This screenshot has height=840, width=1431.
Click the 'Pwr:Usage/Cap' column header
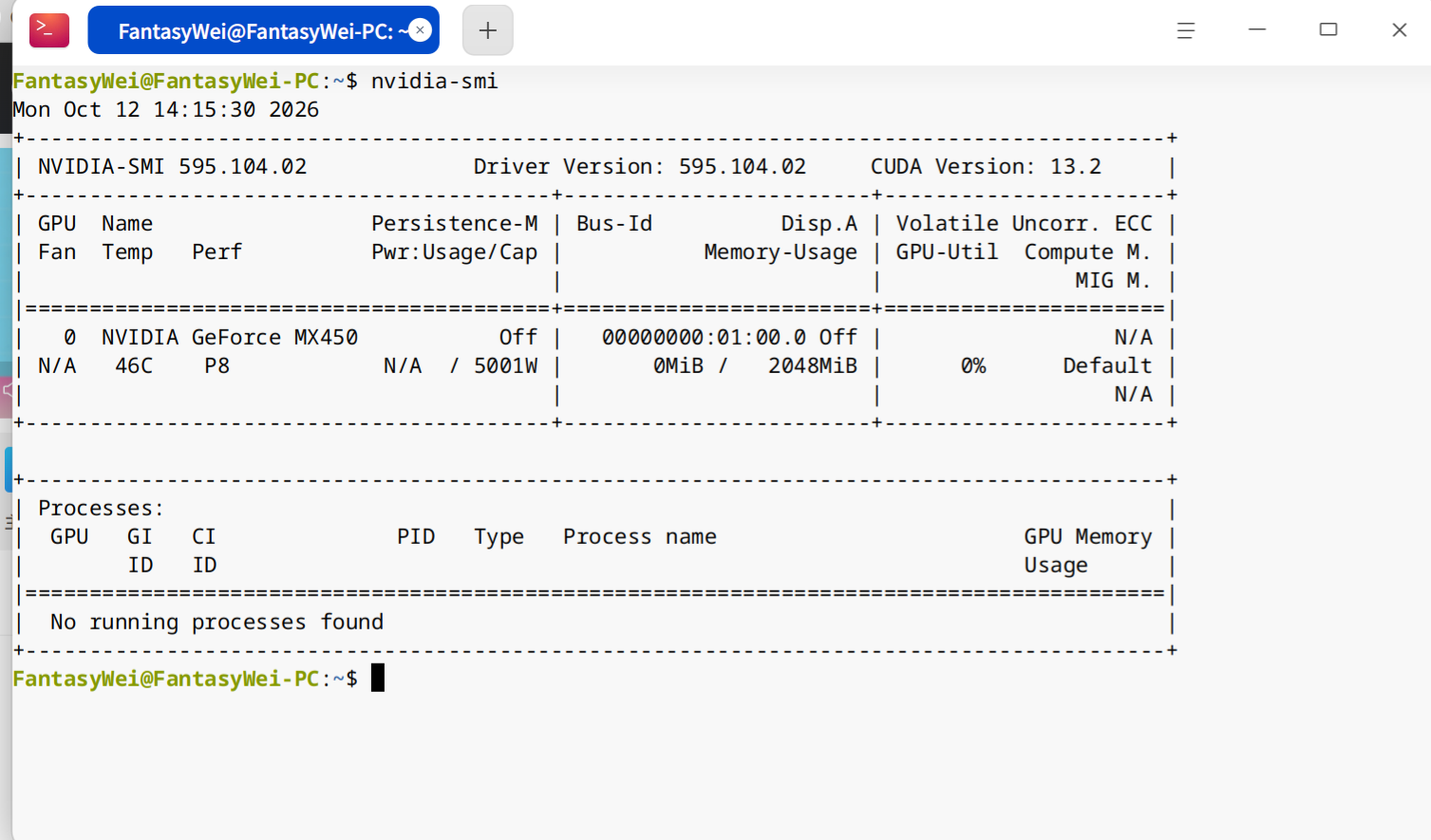[x=454, y=252]
